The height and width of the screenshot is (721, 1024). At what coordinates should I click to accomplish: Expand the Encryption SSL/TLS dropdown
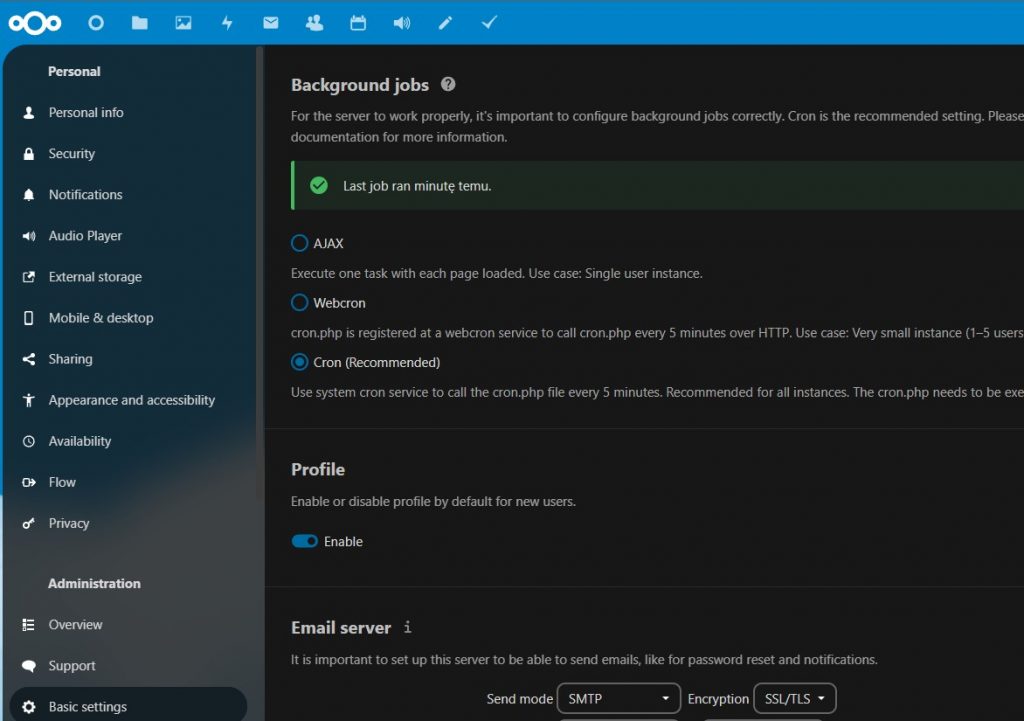(794, 698)
